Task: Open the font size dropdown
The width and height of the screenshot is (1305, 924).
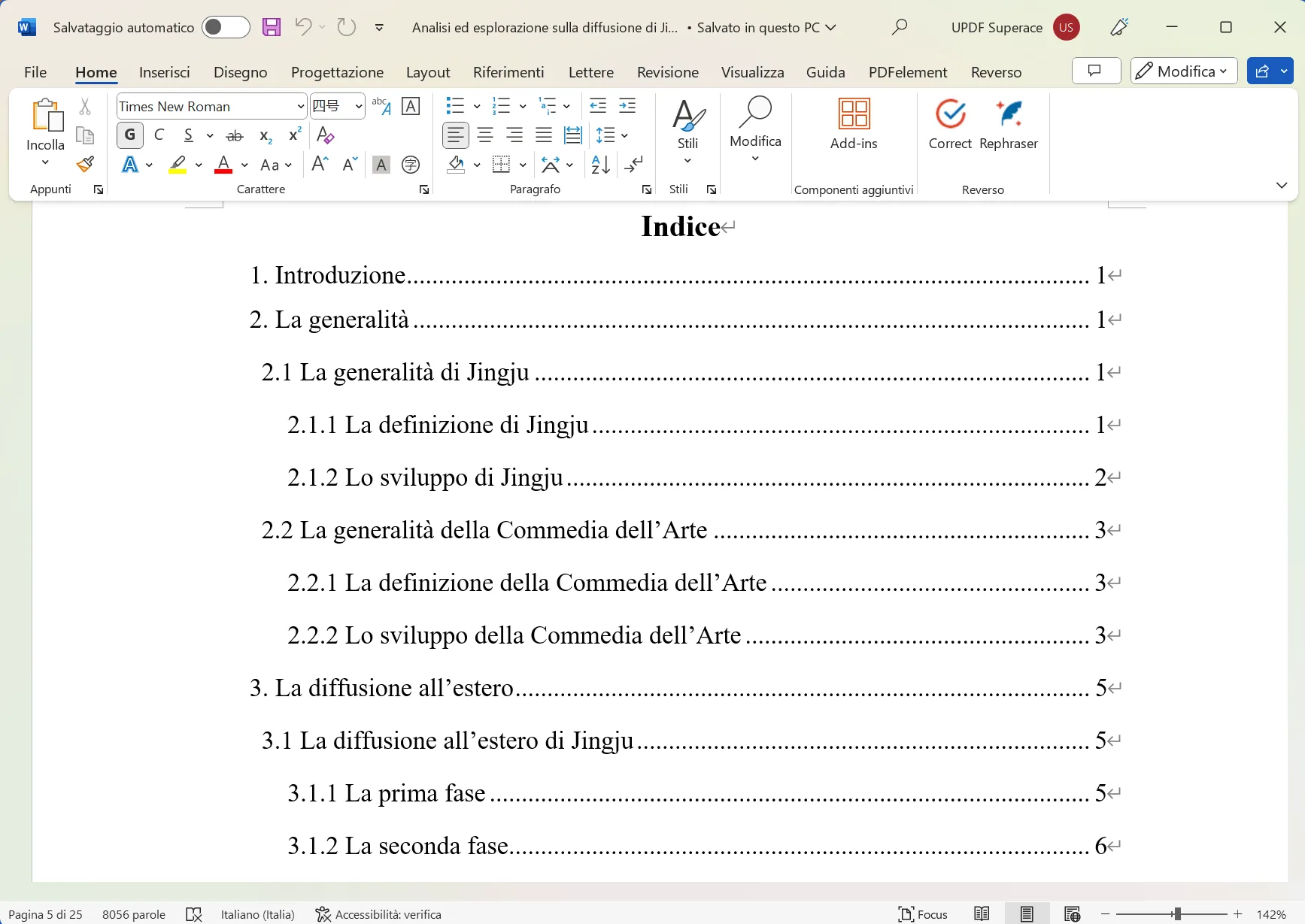Action: 359,107
